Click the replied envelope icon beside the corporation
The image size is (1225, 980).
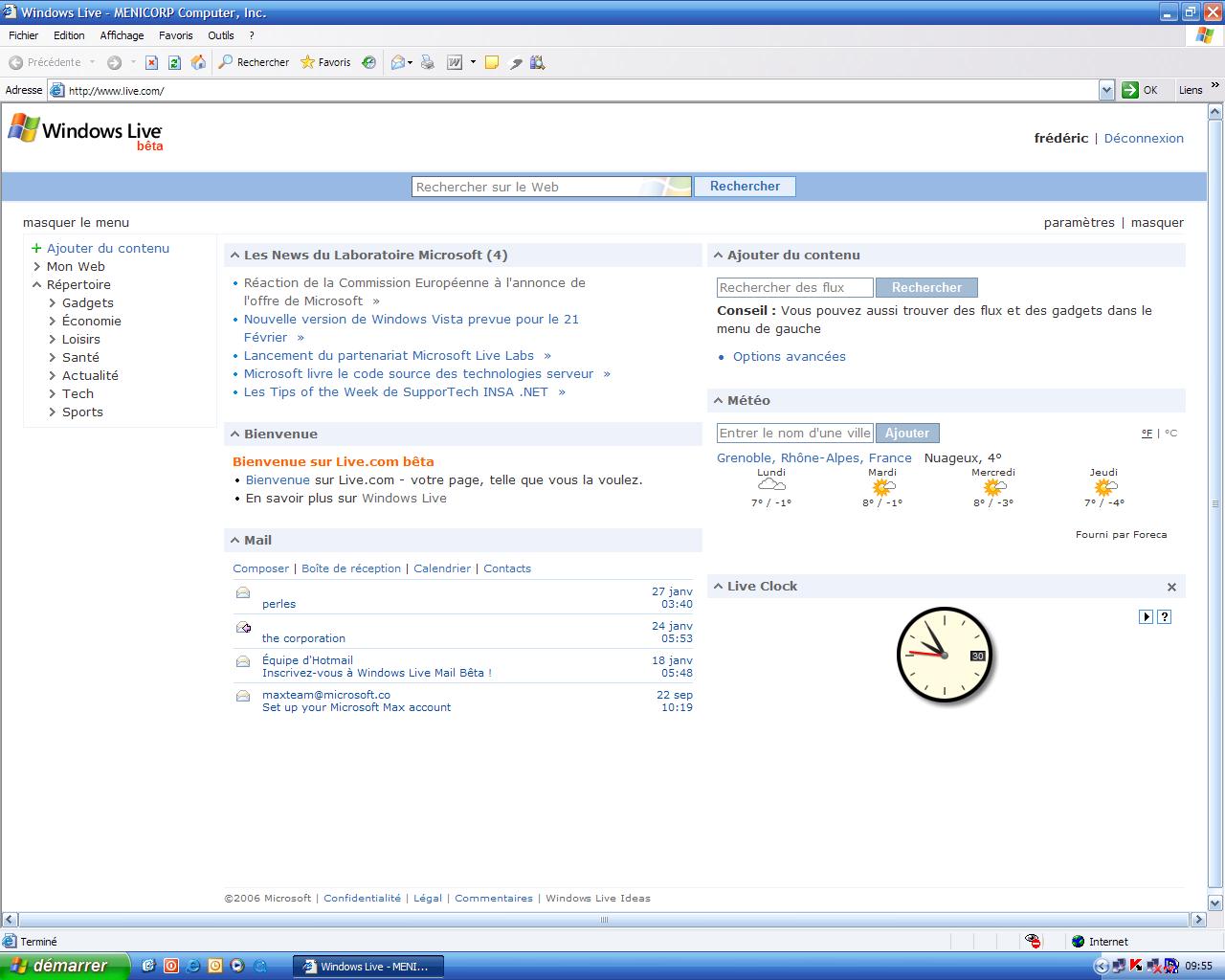click(243, 628)
